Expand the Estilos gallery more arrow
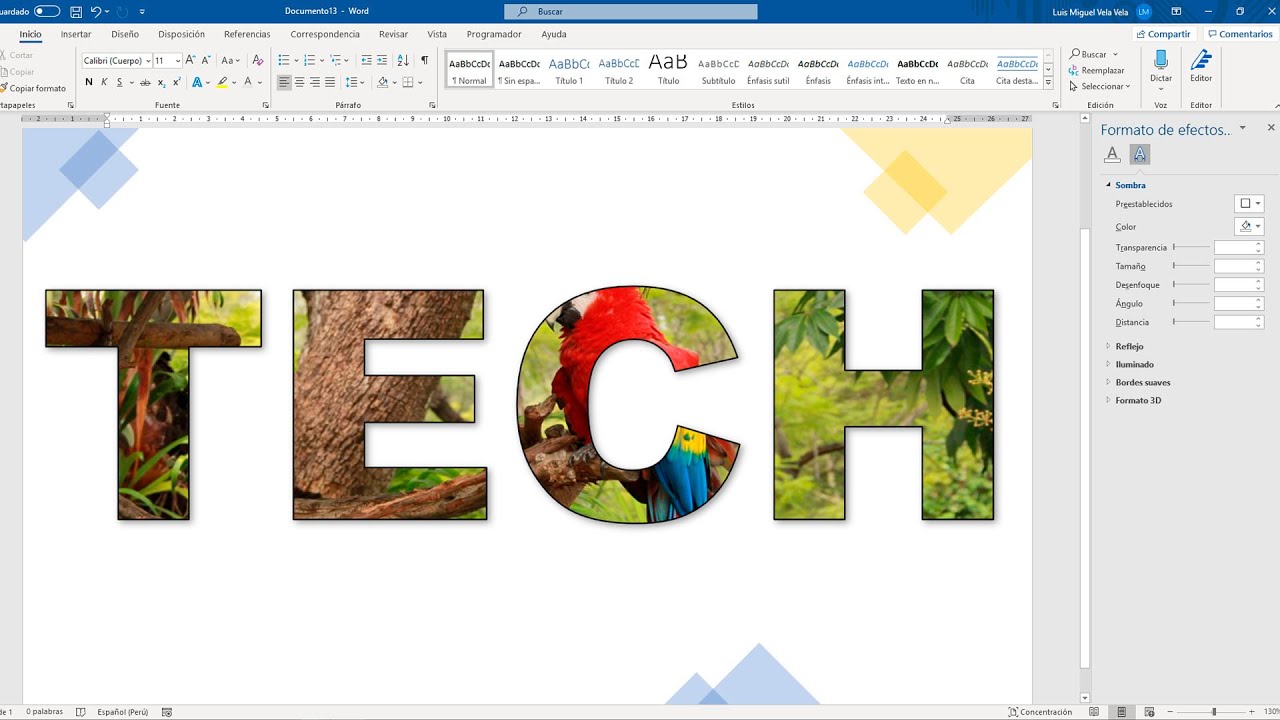The image size is (1280, 720). 1048,83
